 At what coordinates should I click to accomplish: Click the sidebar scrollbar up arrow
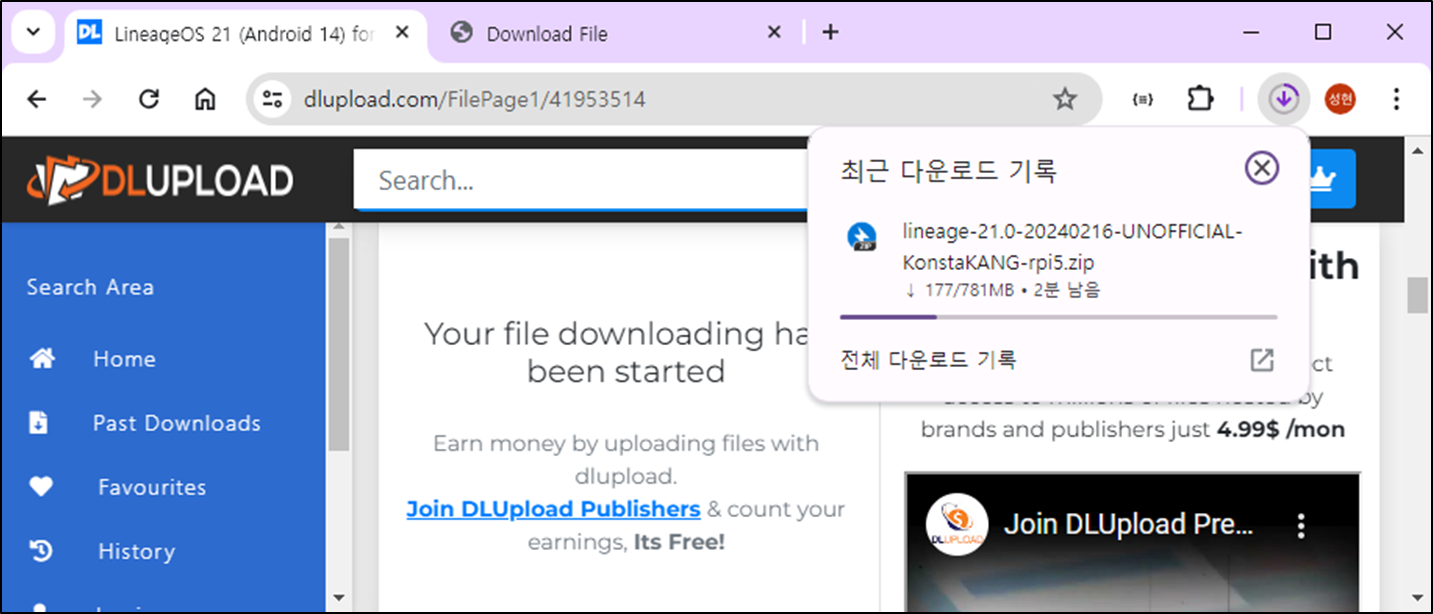[338, 229]
